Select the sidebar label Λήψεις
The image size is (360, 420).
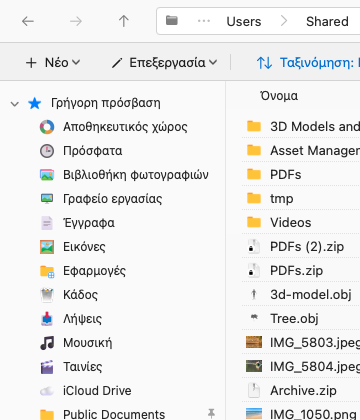point(82,319)
